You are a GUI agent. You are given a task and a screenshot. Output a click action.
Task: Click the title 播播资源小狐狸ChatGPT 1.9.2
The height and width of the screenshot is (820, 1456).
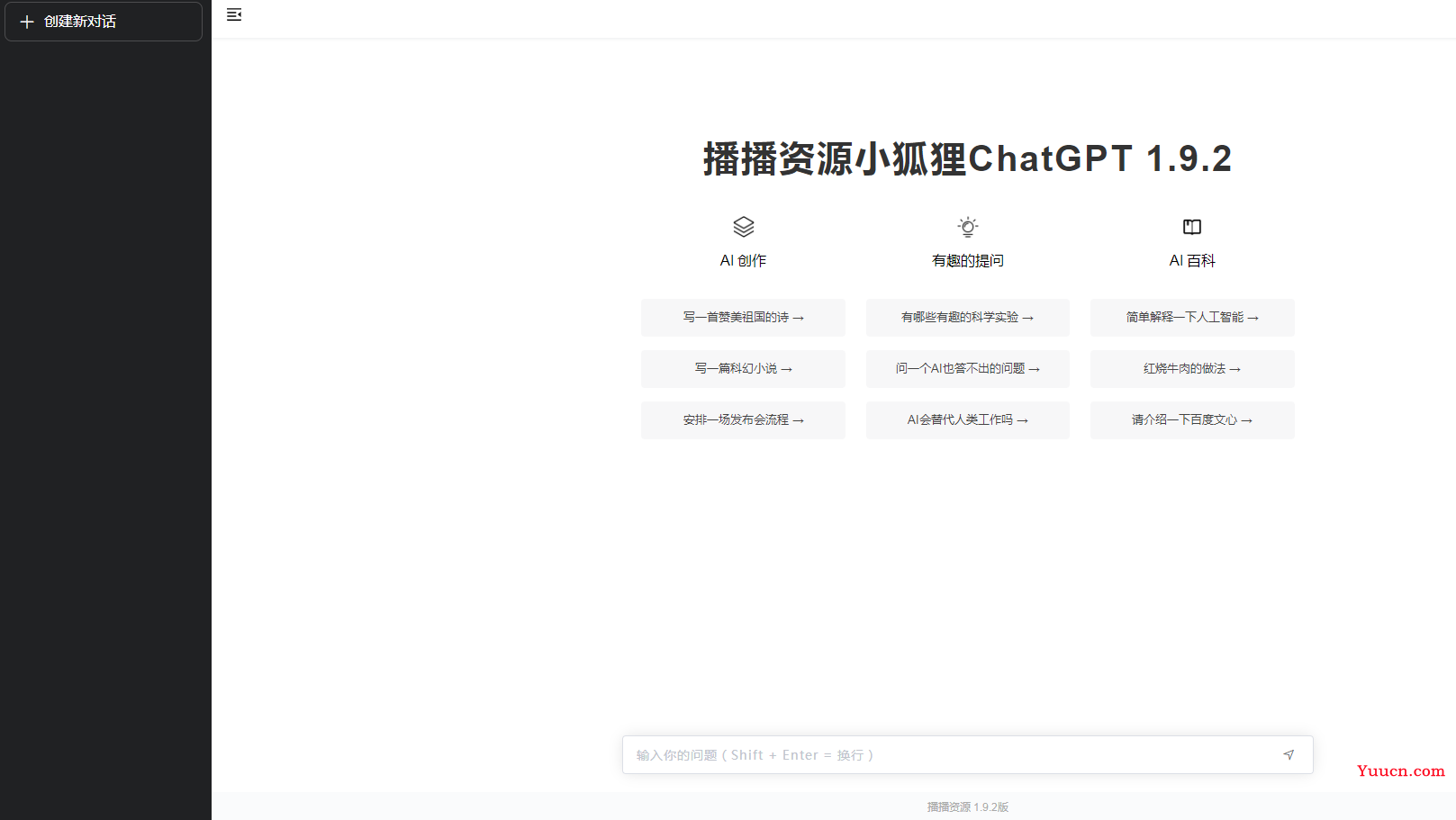point(968,159)
